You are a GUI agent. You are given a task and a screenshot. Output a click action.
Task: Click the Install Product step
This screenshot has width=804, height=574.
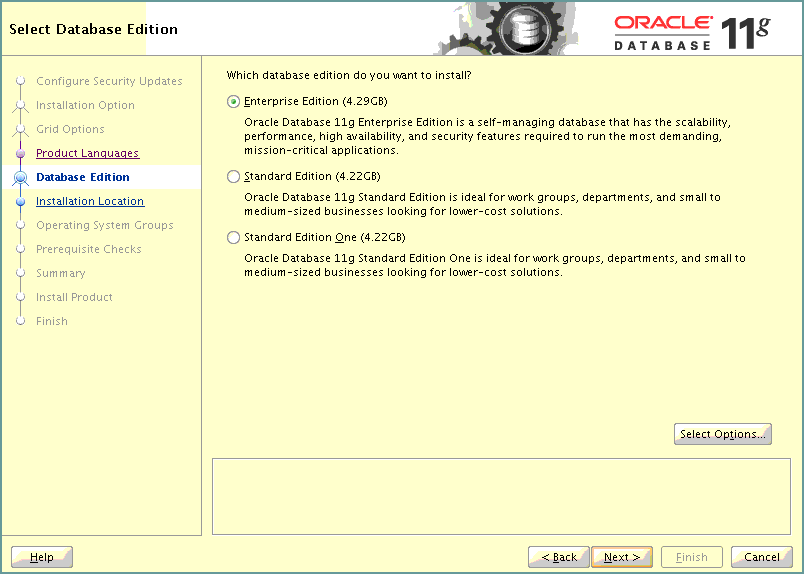(x=74, y=297)
